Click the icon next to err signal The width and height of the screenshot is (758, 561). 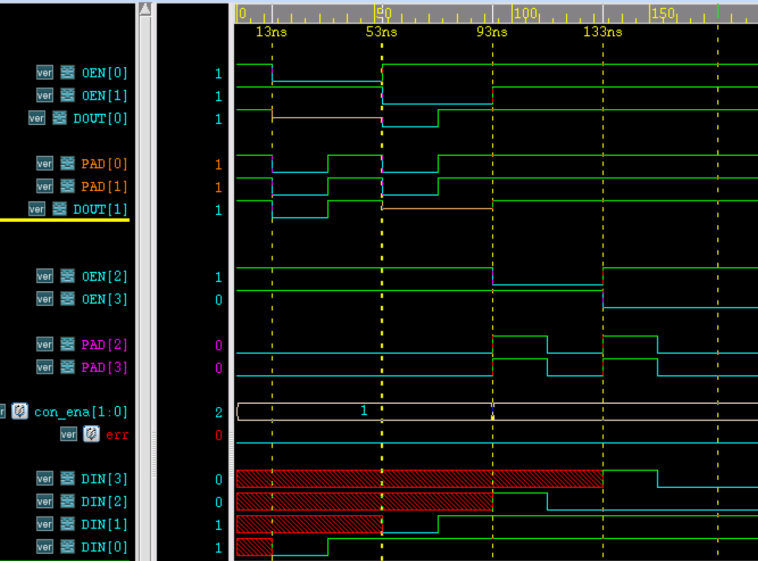click(91, 434)
